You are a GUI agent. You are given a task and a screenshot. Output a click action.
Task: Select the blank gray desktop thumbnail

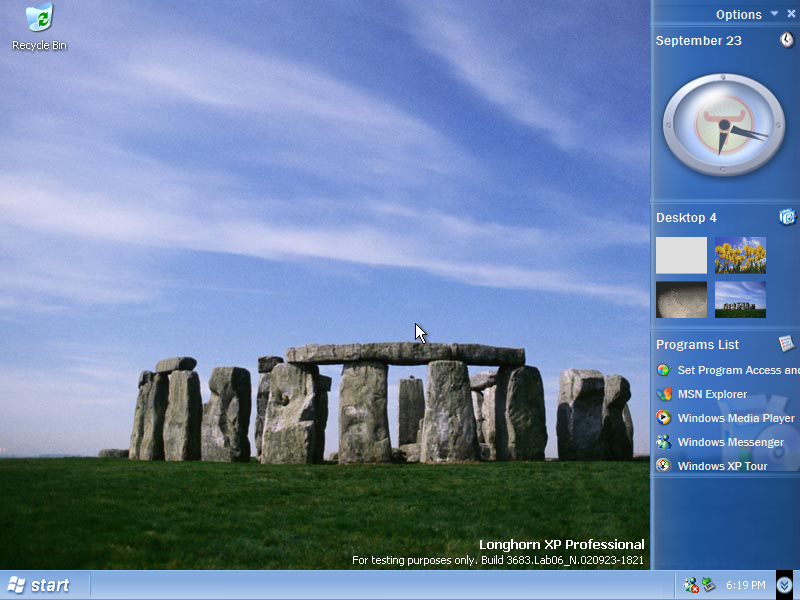pos(681,255)
